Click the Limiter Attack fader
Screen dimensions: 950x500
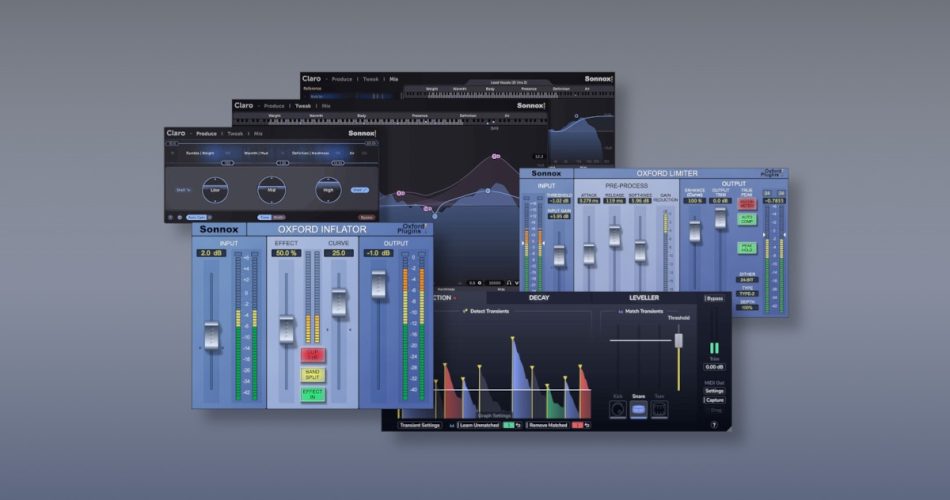[589, 255]
